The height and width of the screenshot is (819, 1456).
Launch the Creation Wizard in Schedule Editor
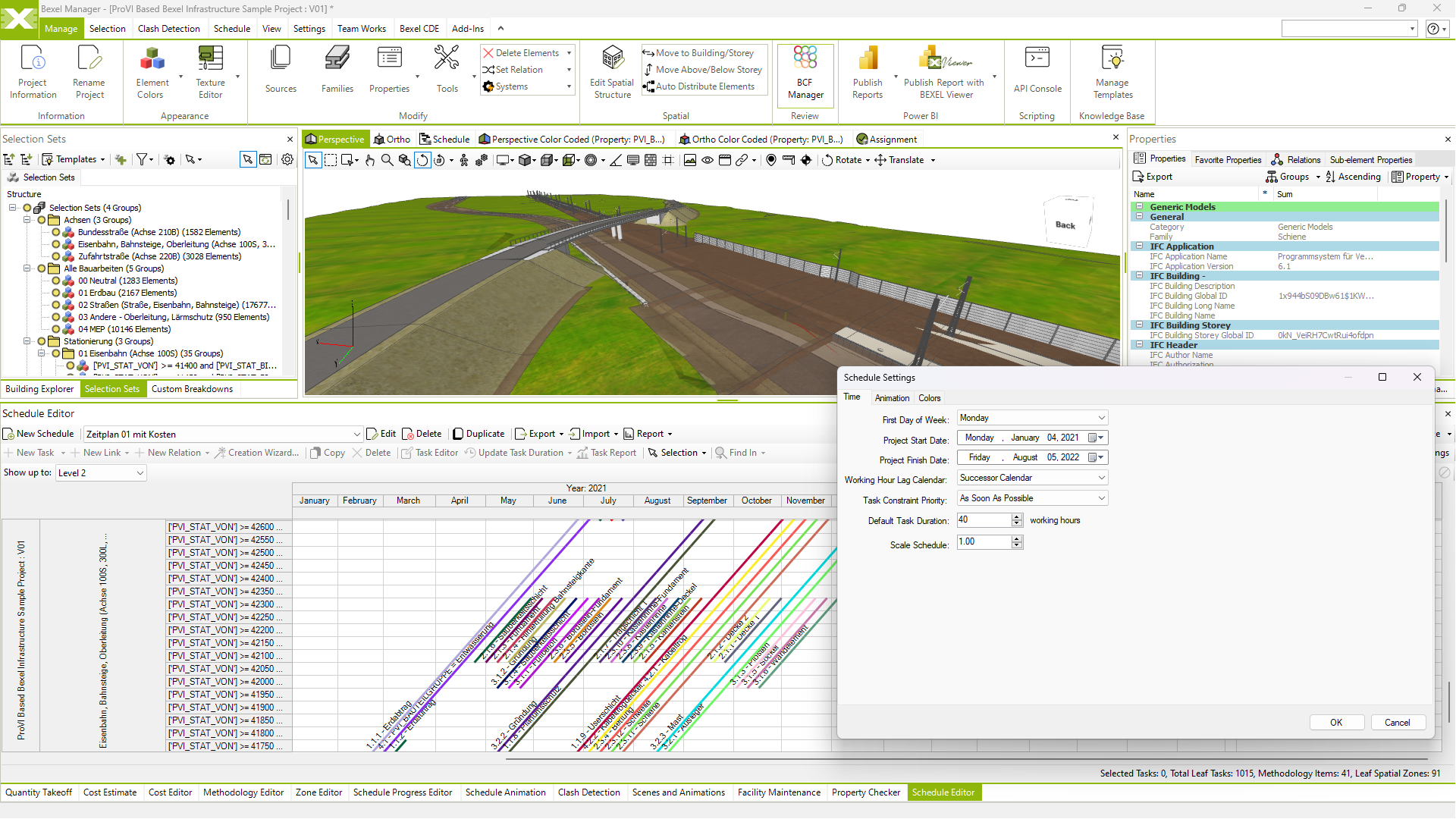[256, 453]
